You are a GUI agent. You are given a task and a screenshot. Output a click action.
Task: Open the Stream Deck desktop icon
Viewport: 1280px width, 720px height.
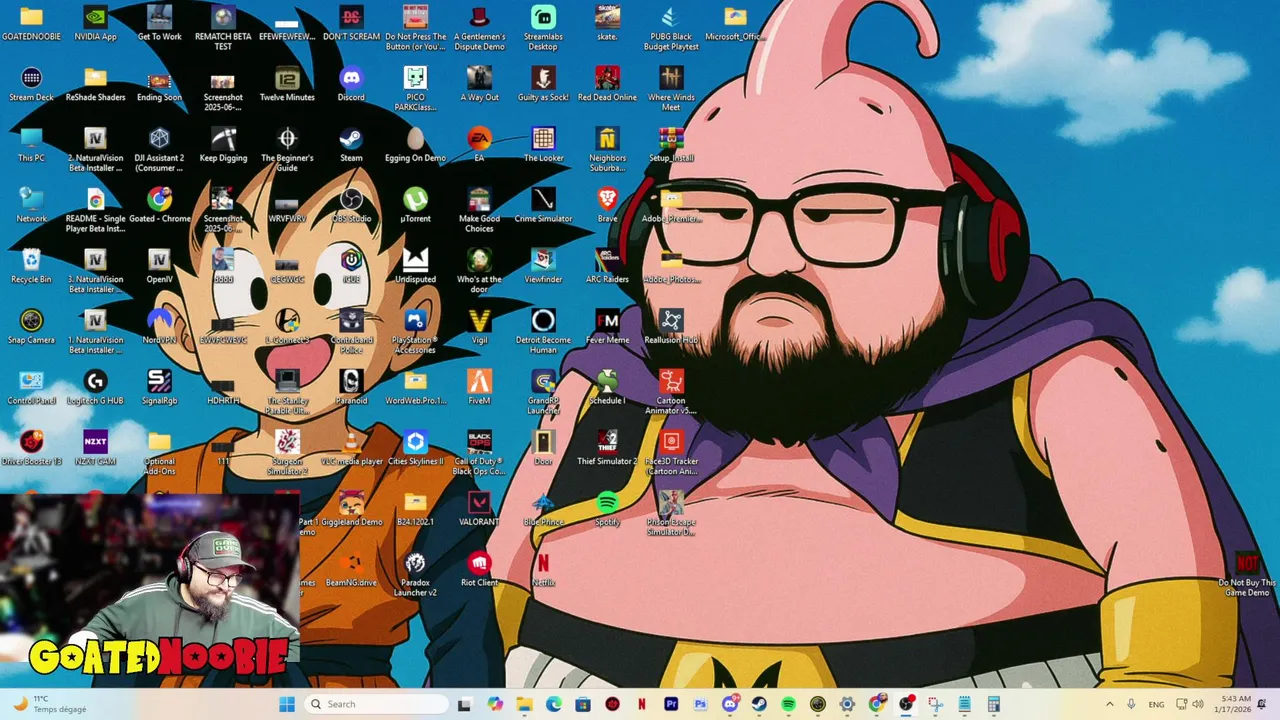[x=31, y=85]
